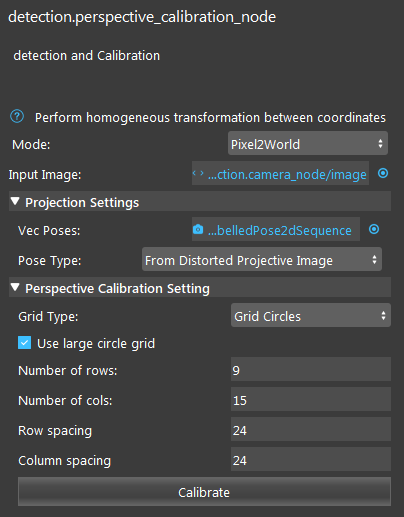Uncheck Use large circle grid checkbox
404x517 pixels.
click(x=25, y=343)
